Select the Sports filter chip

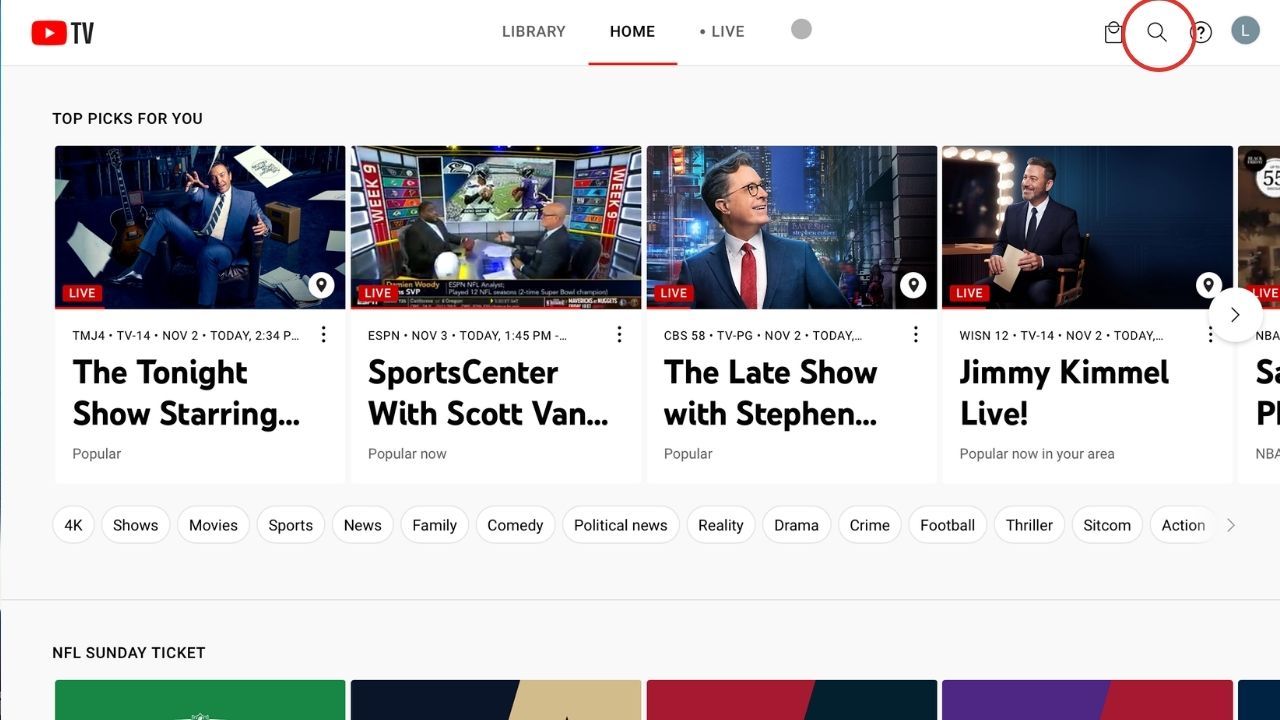(x=290, y=524)
